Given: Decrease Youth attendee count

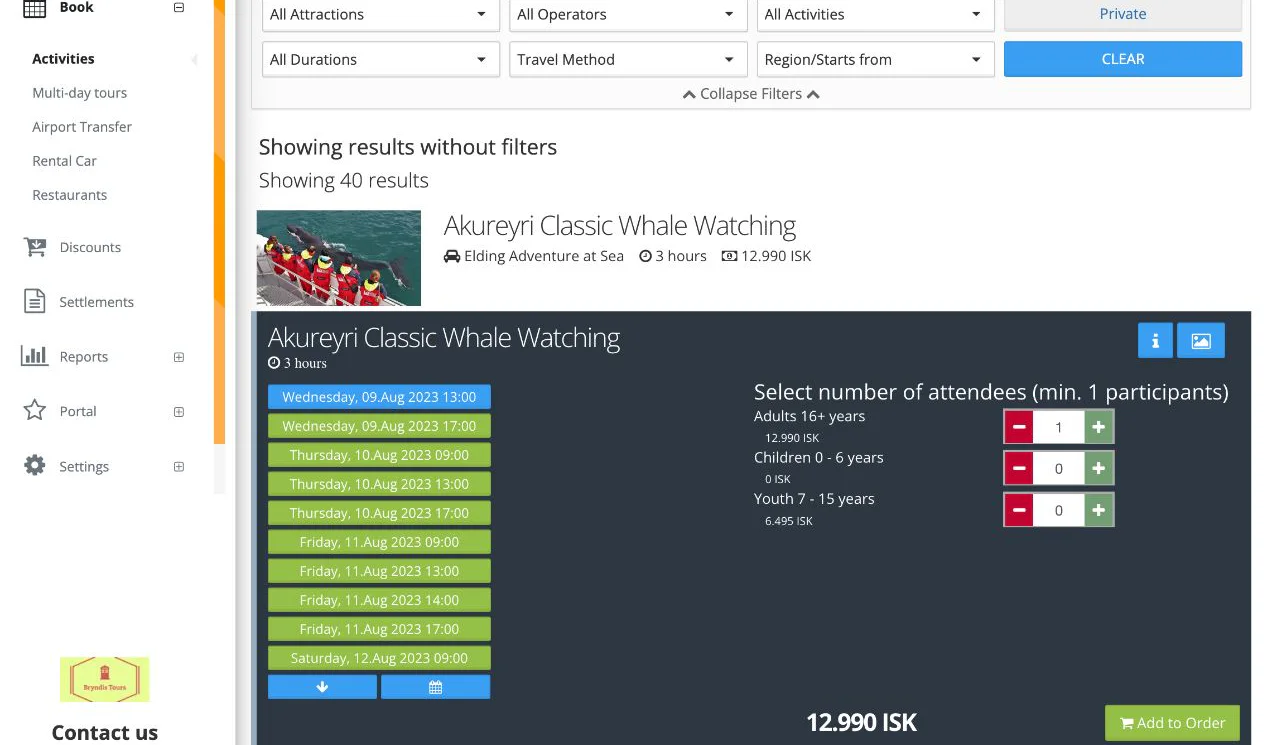Looking at the screenshot, I should (1019, 510).
